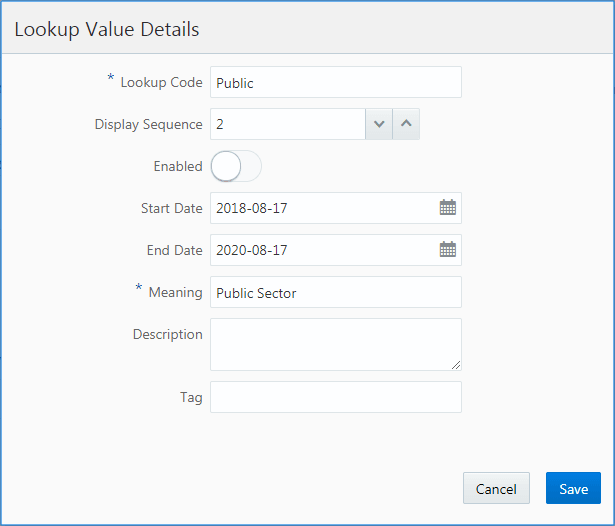Click the Lookup Value Details dialog title

tap(107, 30)
